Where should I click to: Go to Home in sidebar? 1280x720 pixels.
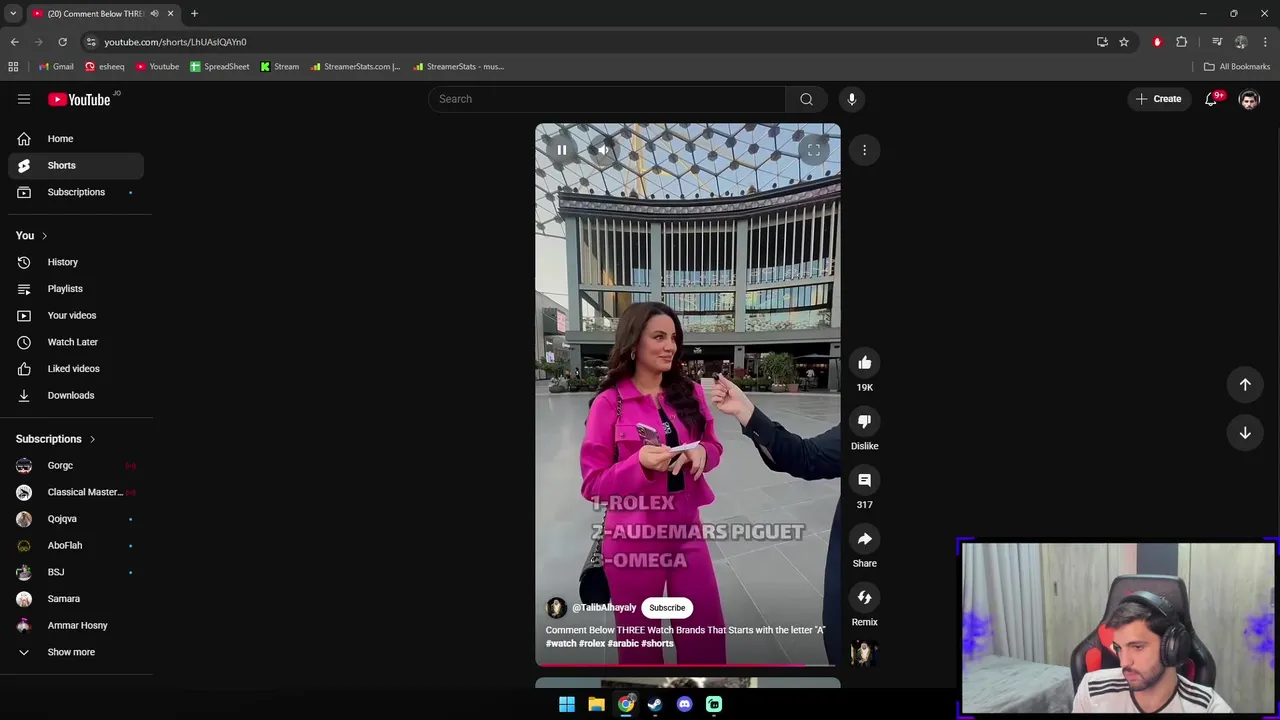76,139
